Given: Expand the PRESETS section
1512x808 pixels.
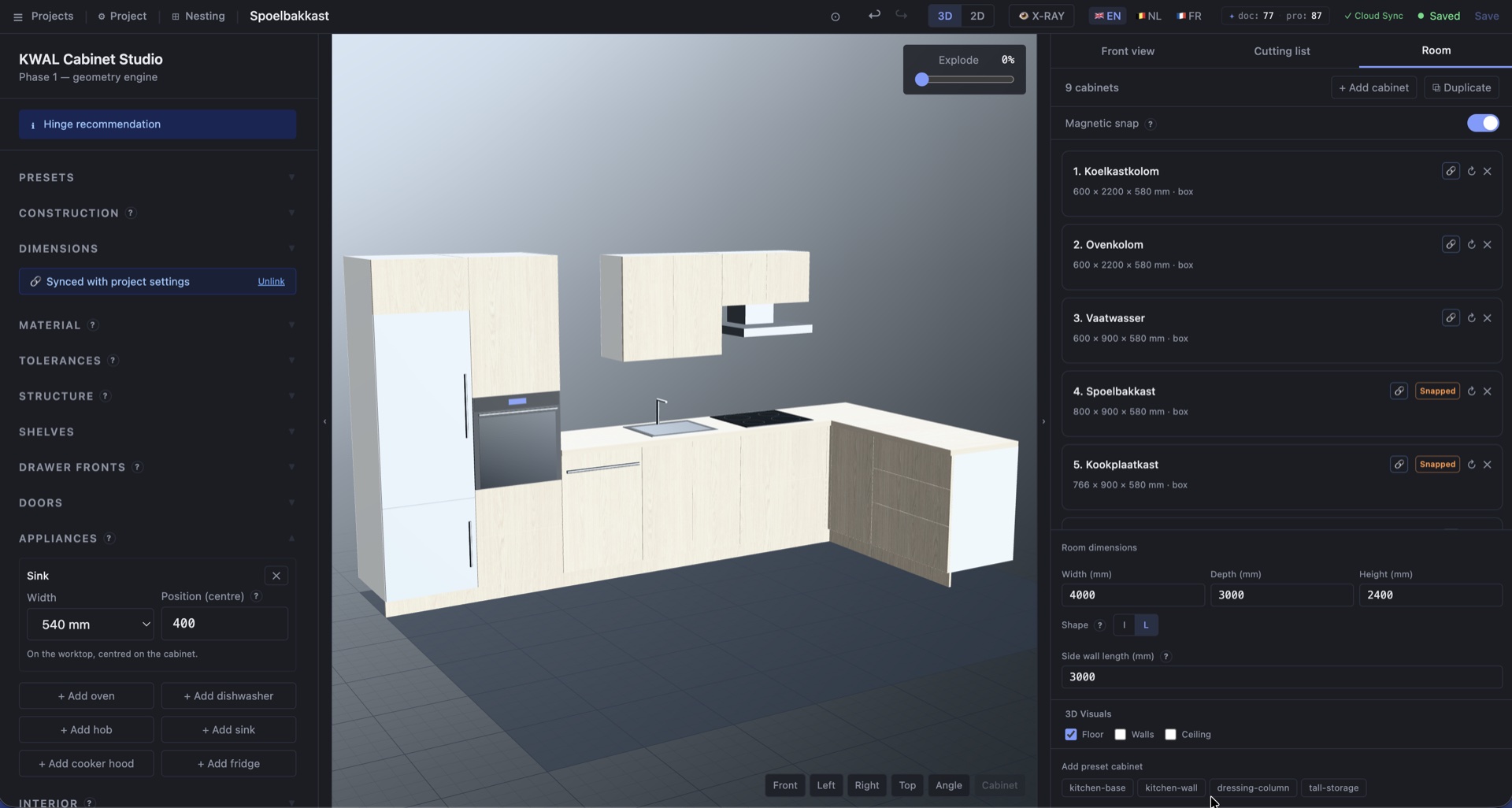Looking at the screenshot, I should coord(157,177).
